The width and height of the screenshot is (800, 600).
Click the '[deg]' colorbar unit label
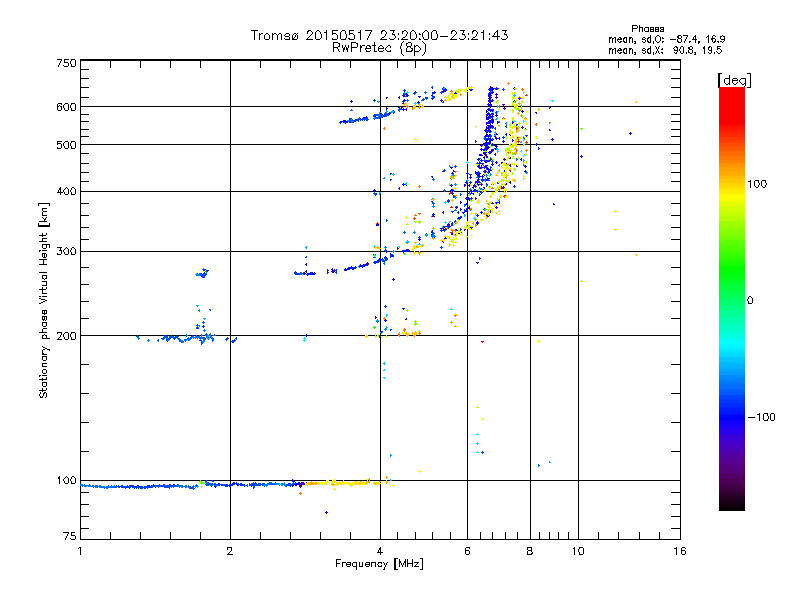coord(734,80)
